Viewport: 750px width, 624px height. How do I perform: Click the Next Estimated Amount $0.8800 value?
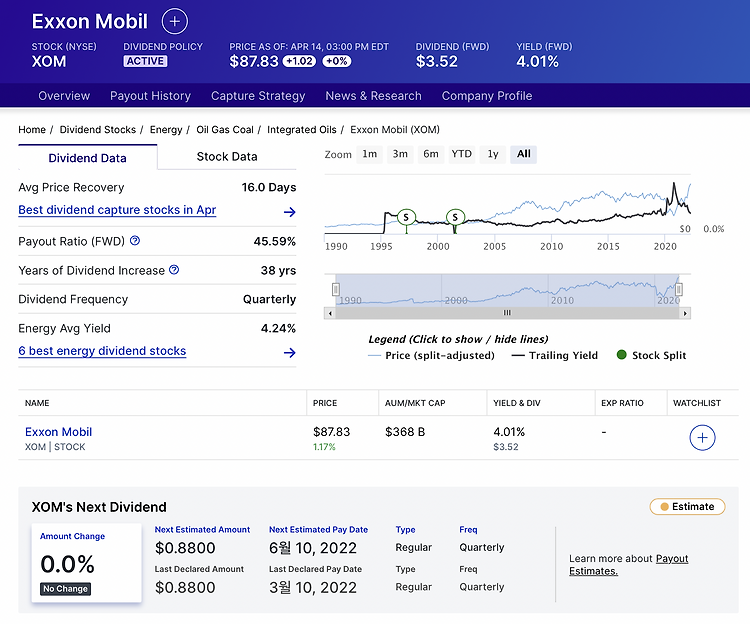(185, 548)
